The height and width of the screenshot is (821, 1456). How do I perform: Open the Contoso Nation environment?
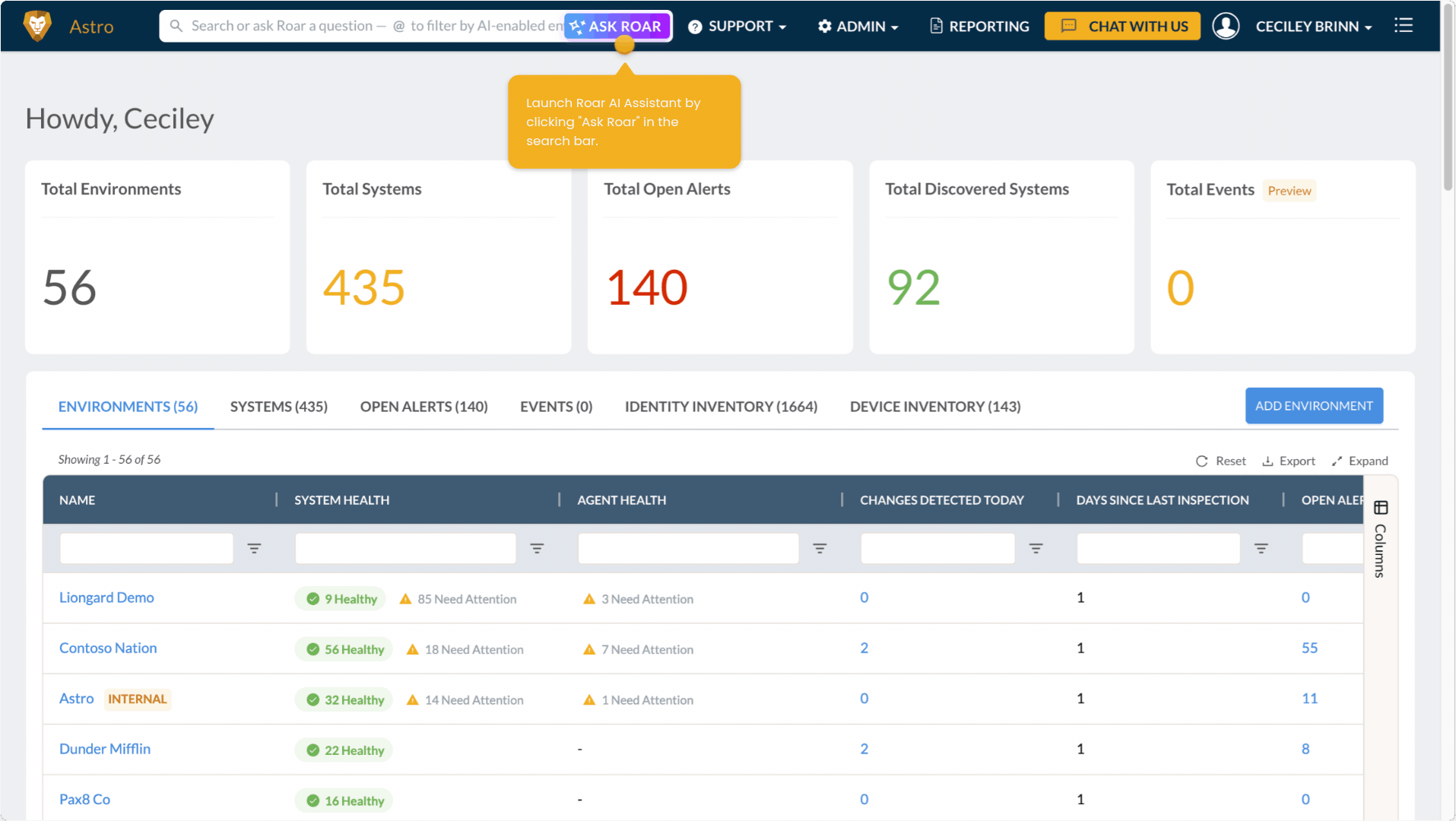[x=108, y=648]
